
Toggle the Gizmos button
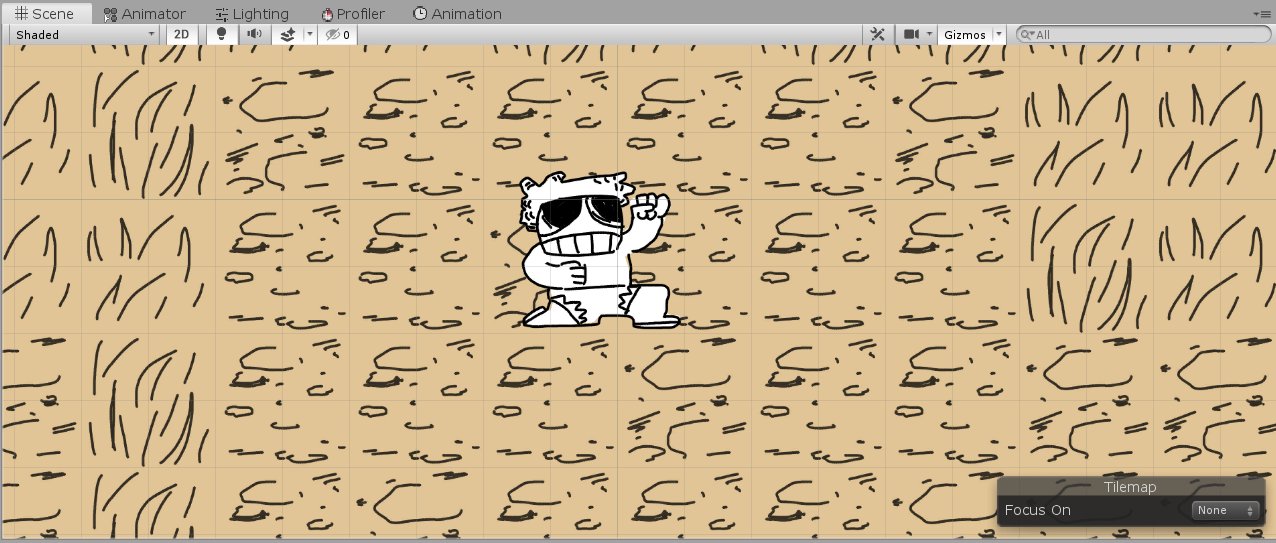click(x=965, y=34)
